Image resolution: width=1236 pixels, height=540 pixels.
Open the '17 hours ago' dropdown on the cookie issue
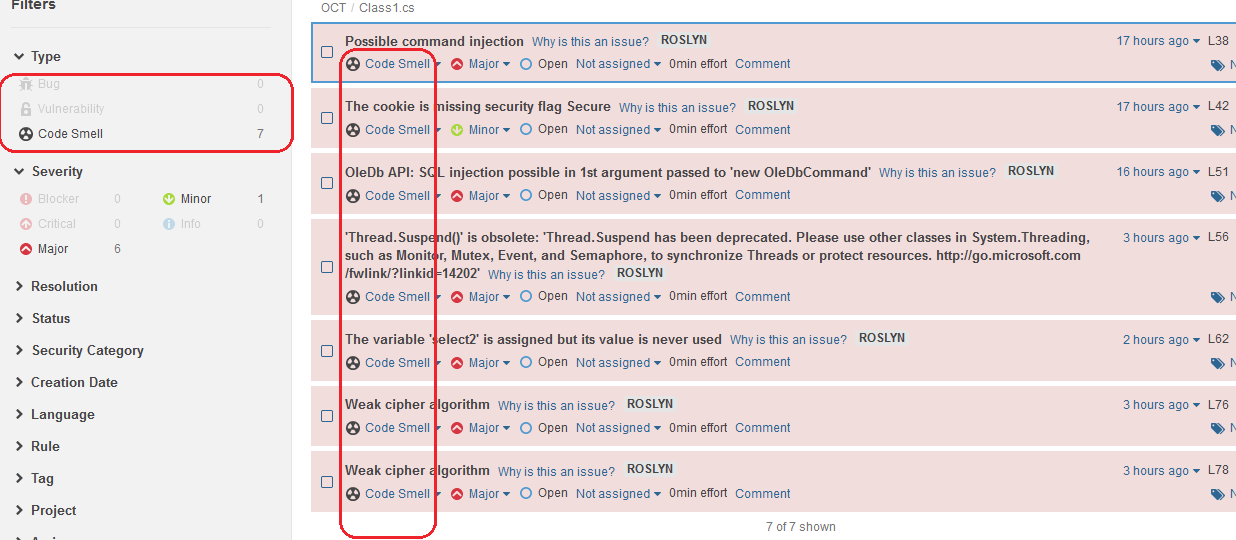tap(1158, 107)
